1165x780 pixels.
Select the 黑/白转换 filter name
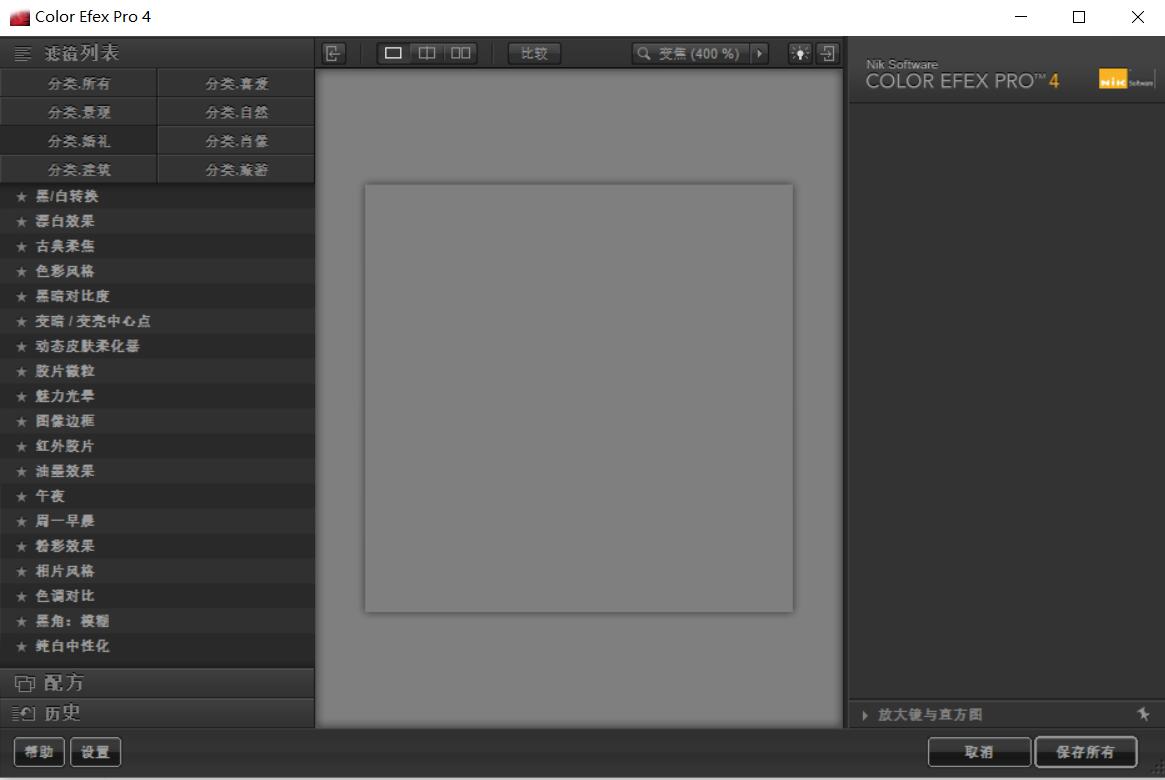click(67, 197)
